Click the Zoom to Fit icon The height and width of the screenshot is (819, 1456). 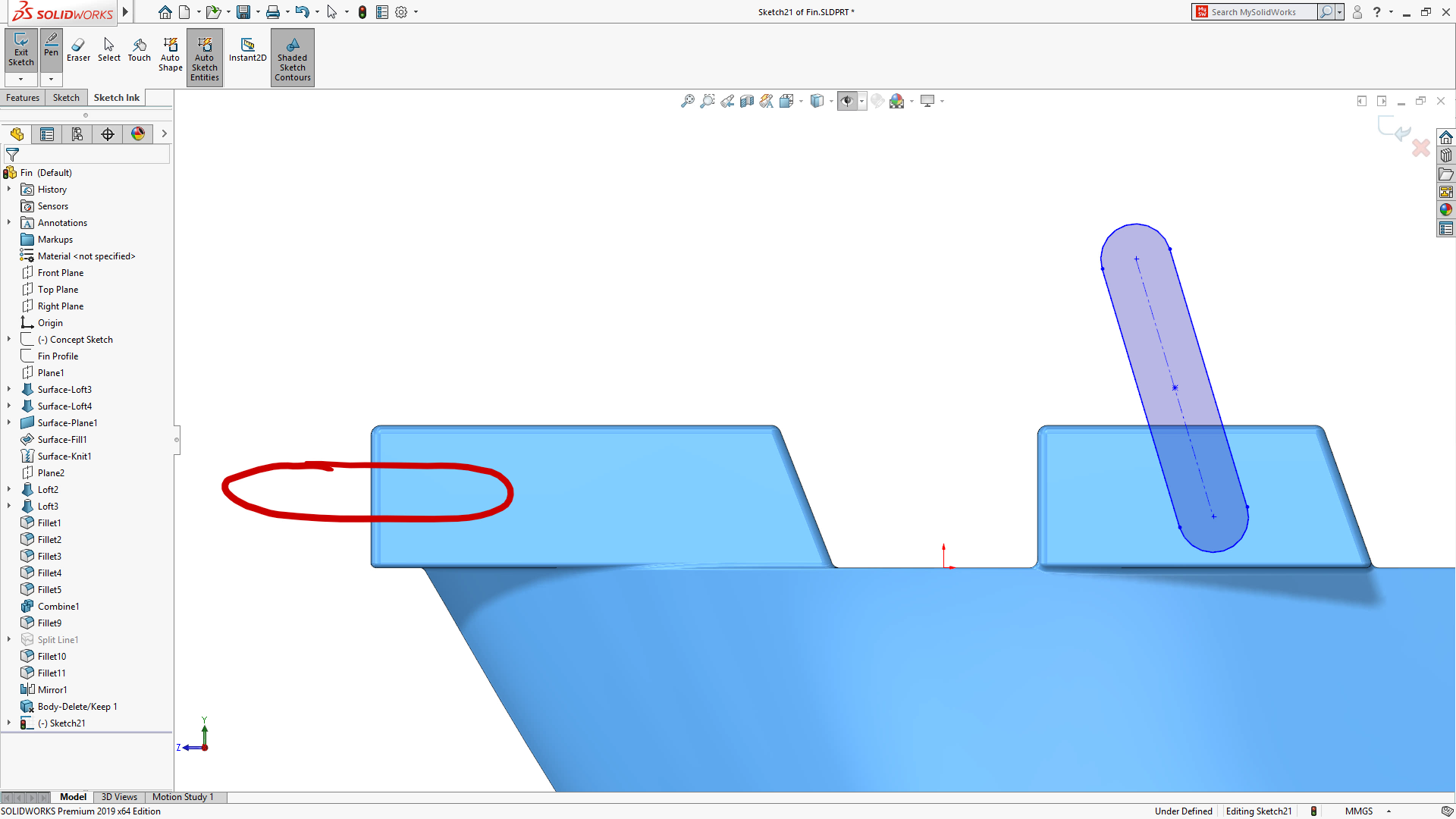click(688, 100)
